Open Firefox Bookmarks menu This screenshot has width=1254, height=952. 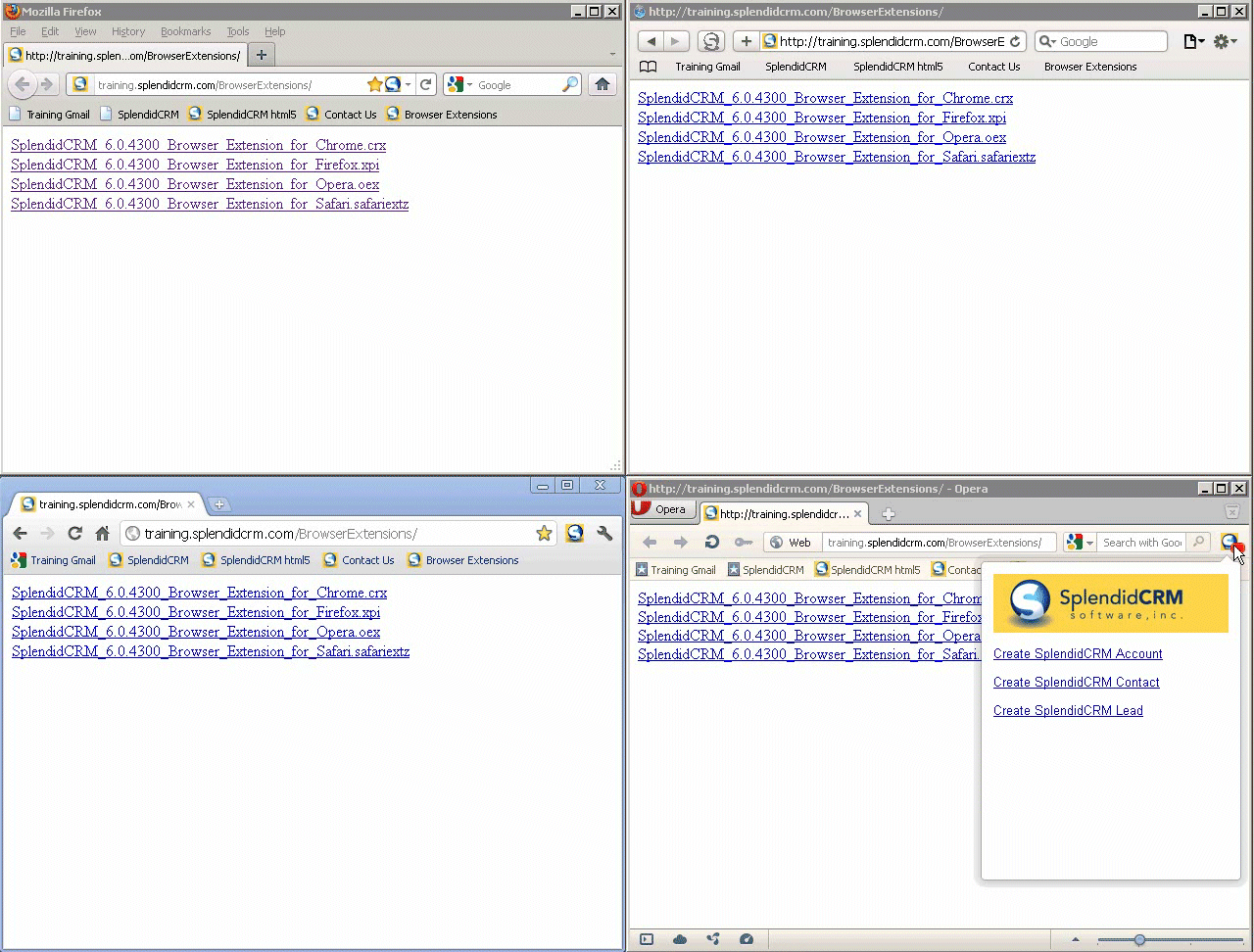185,31
